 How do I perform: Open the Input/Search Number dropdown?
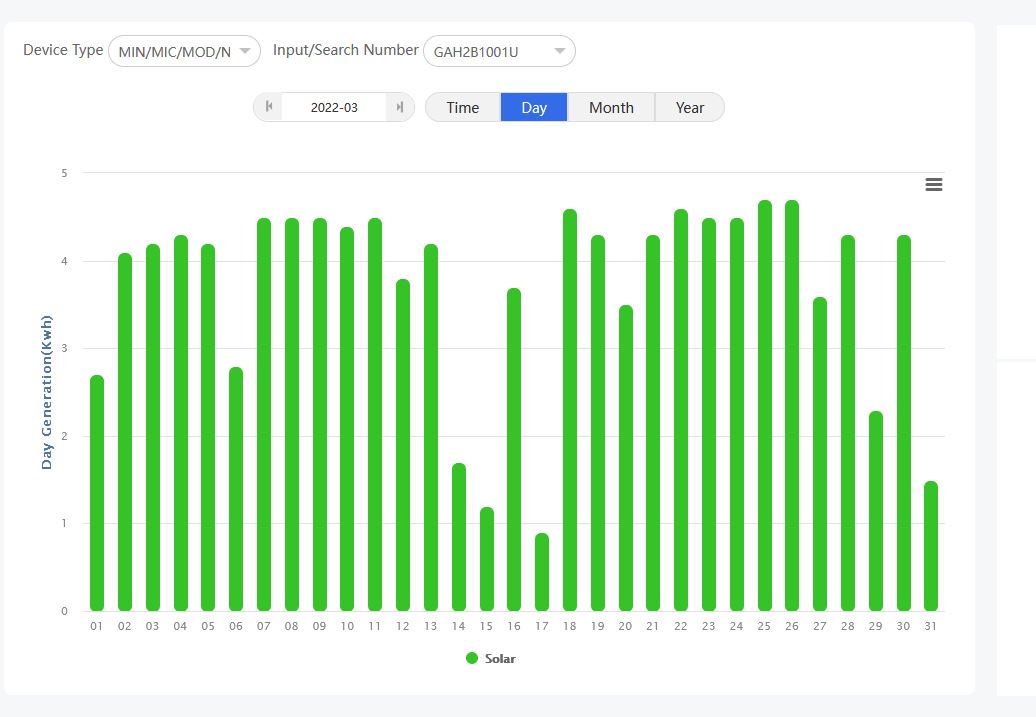pyautogui.click(x=500, y=51)
